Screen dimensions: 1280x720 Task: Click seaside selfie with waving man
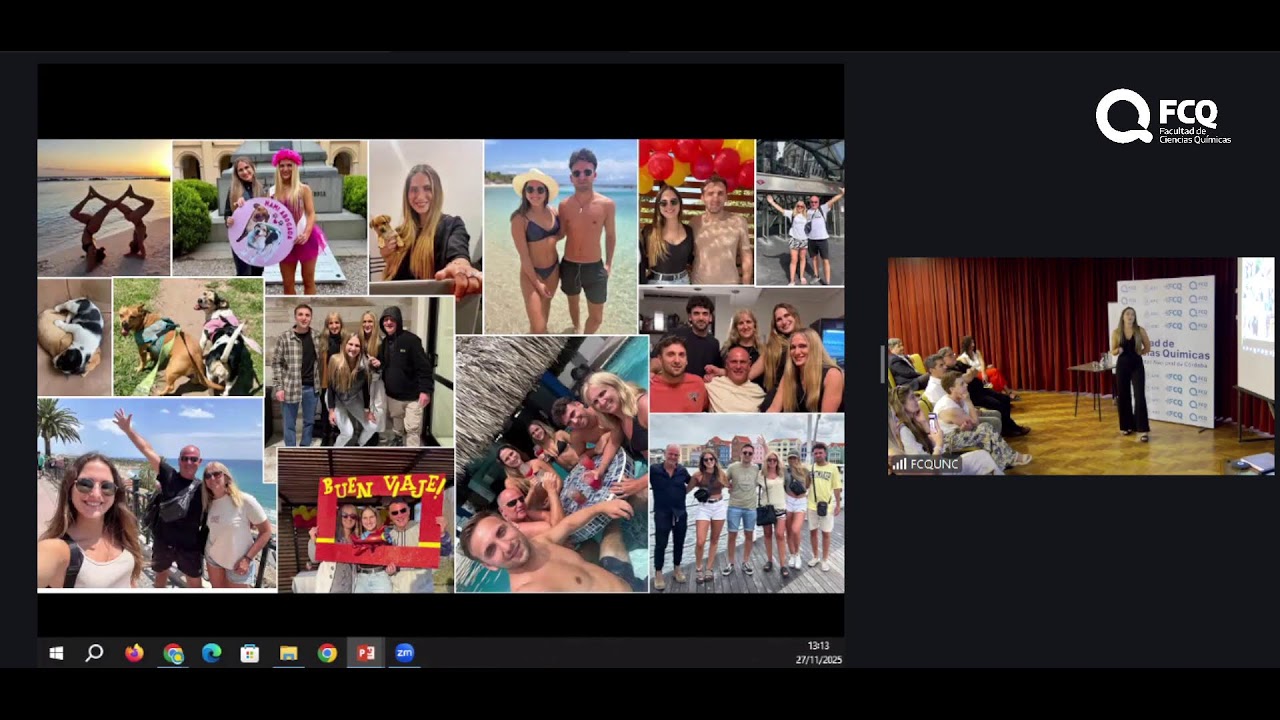click(x=157, y=493)
